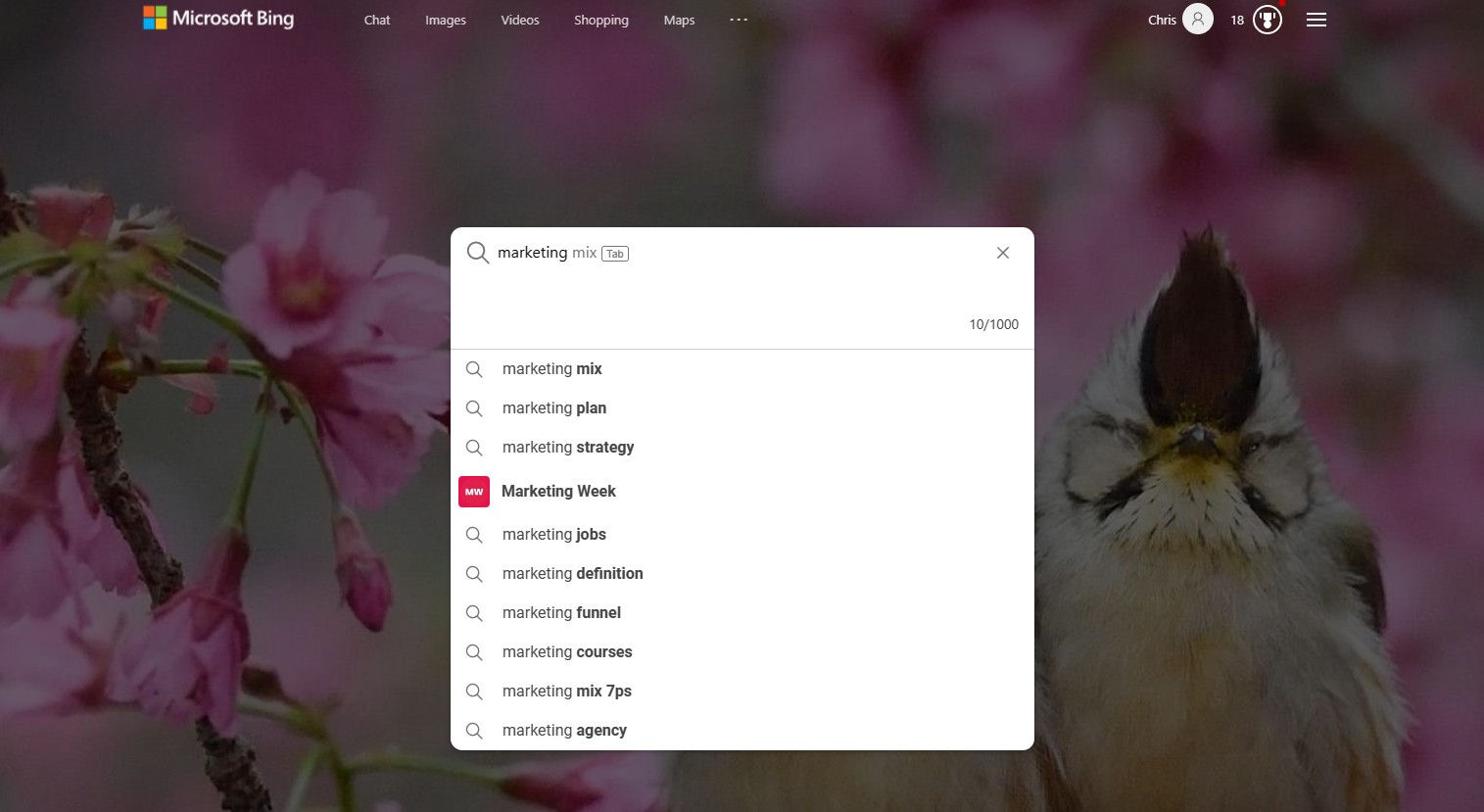The height and width of the screenshot is (812, 1484).
Task: Pick the 'marketing strategy' suggestion
Action: [x=568, y=448]
